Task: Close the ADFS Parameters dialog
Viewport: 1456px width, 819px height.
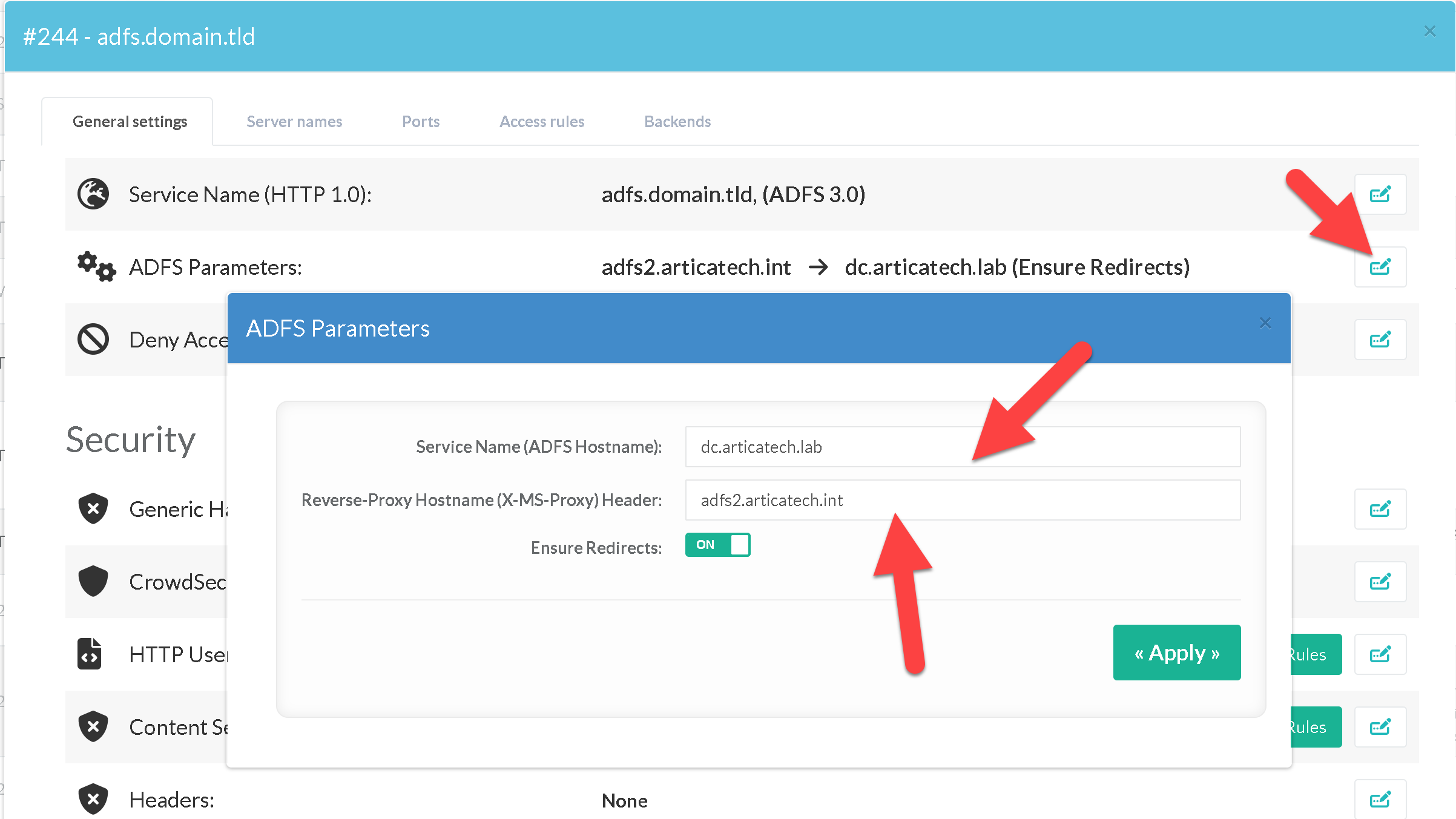Action: (x=1265, y=323)
